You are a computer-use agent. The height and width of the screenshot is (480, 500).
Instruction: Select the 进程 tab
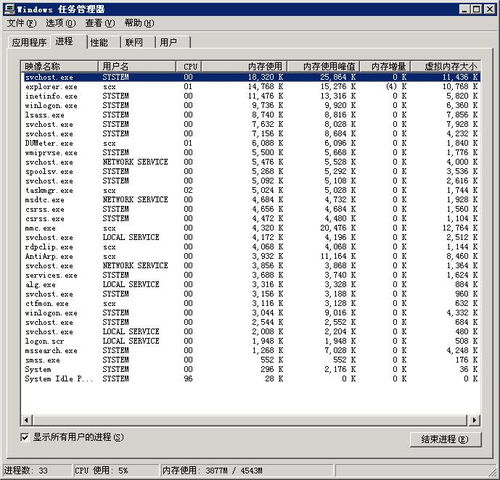pyautogui.click(x=68, y=41)
